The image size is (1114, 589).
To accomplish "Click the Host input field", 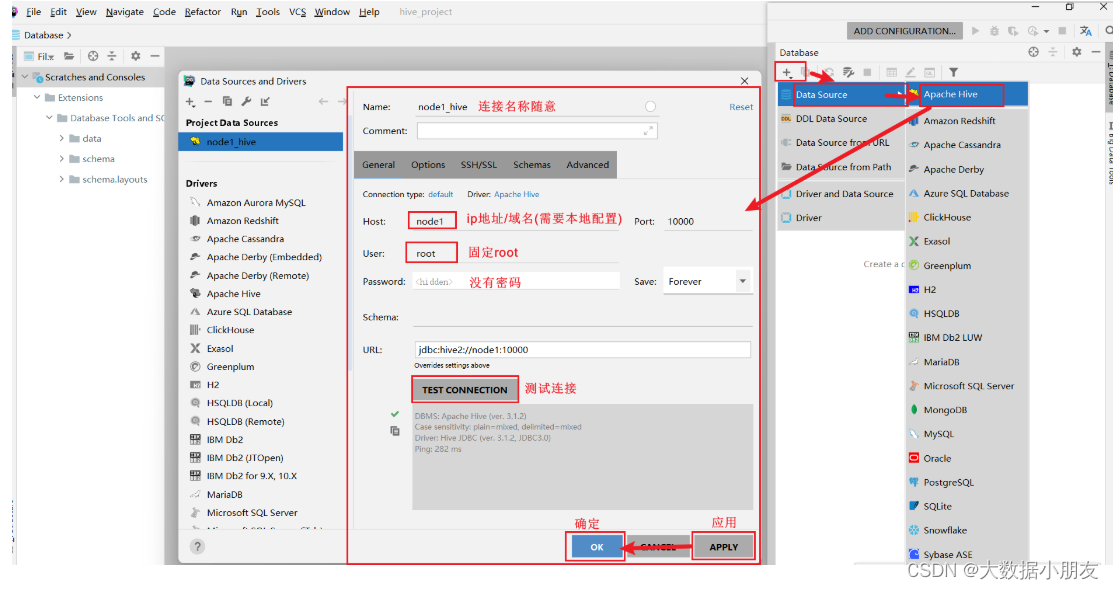I will (514, 221).
